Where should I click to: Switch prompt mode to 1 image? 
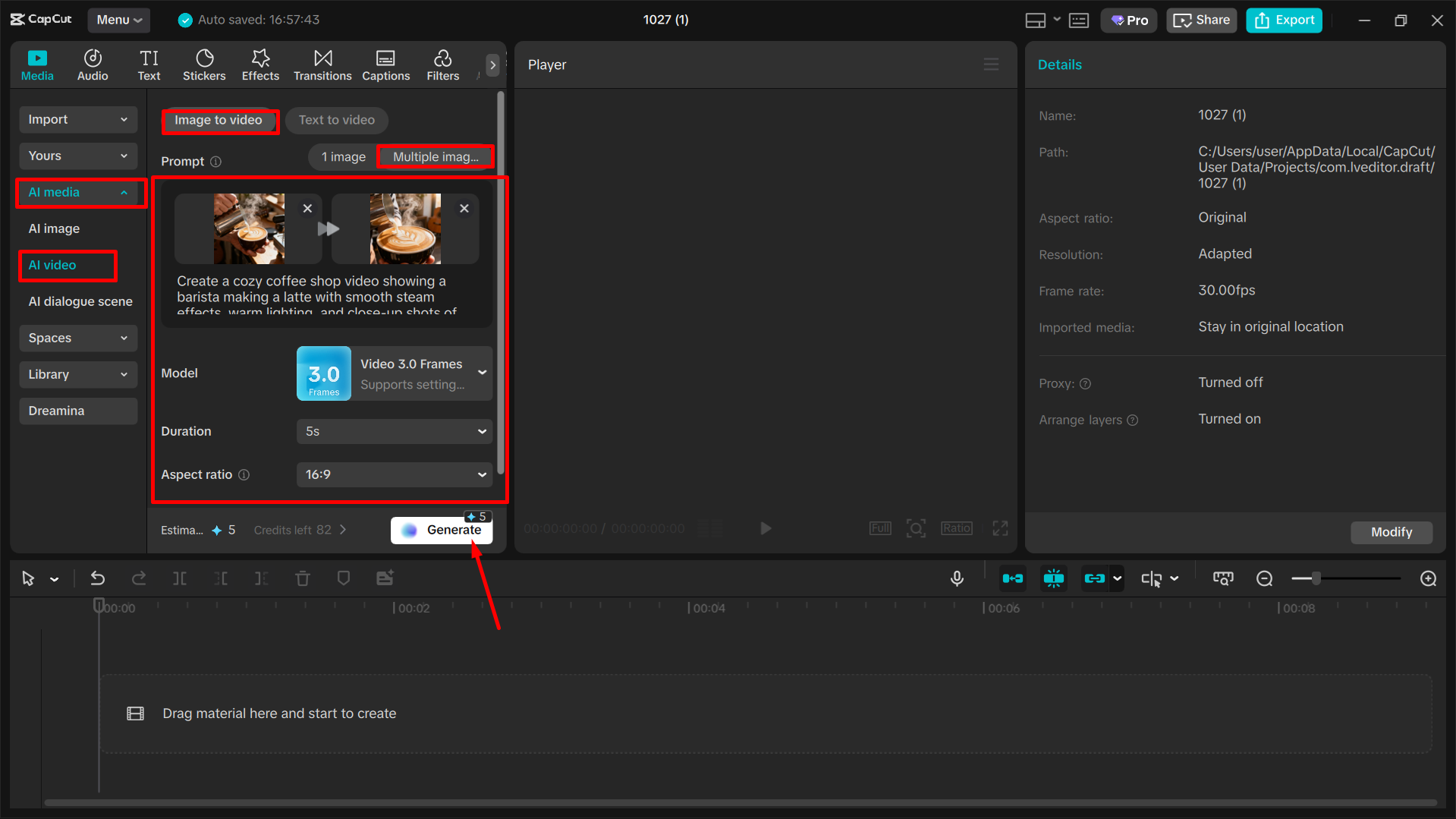342,156
